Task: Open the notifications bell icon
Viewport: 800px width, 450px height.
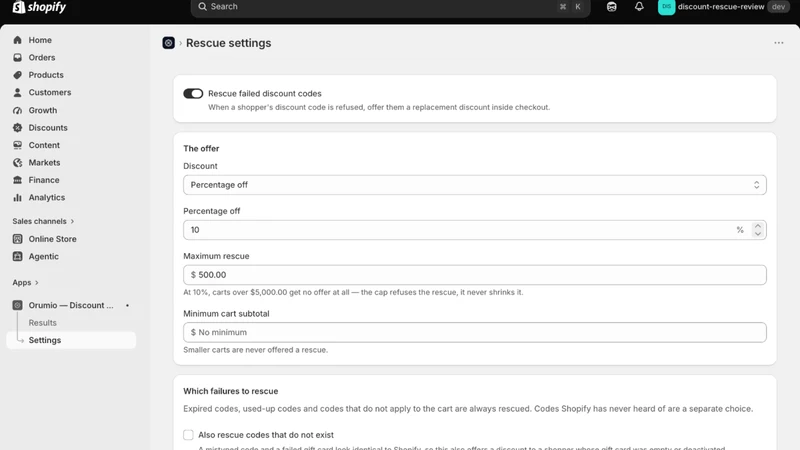Action: [639, 7]
